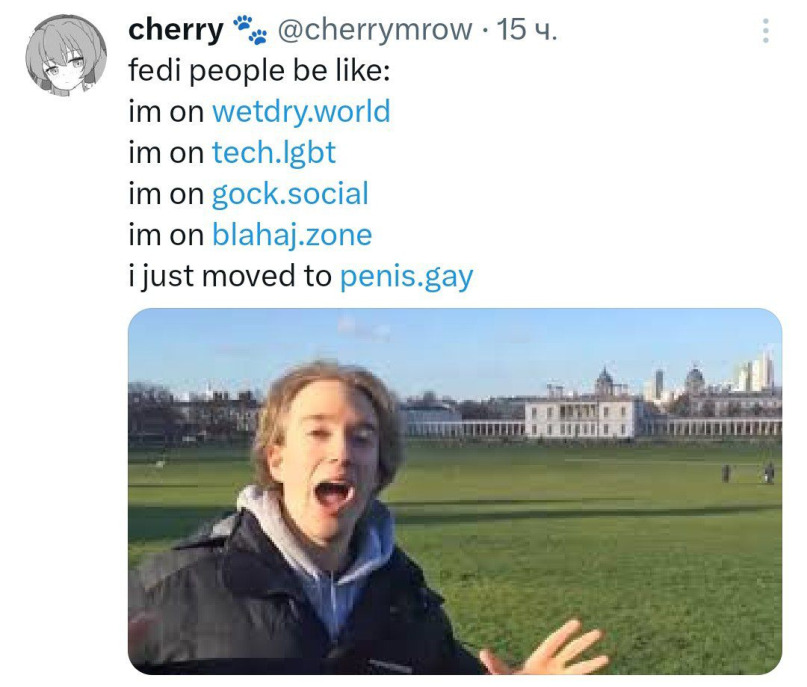This screenshot has width=807, height=687.
Task: Go to the penis.gay link
Action: (x=406, y=276)
